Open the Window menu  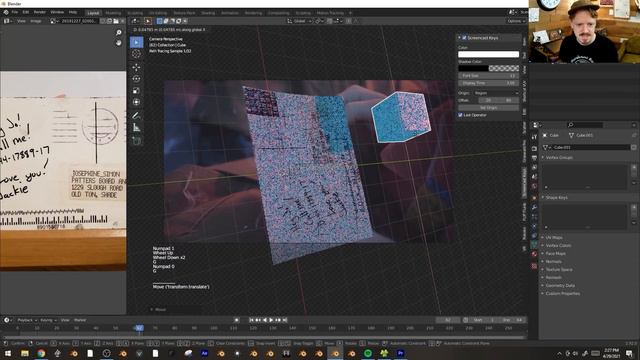click(x=57, y=12)
